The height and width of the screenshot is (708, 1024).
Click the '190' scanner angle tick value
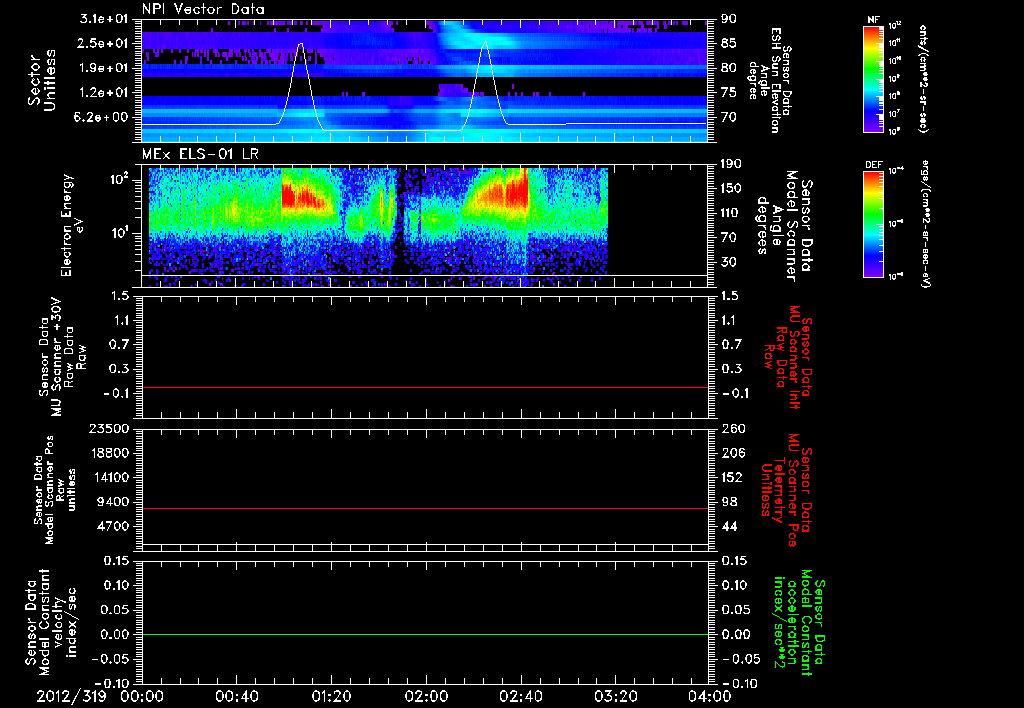(732, 164)
